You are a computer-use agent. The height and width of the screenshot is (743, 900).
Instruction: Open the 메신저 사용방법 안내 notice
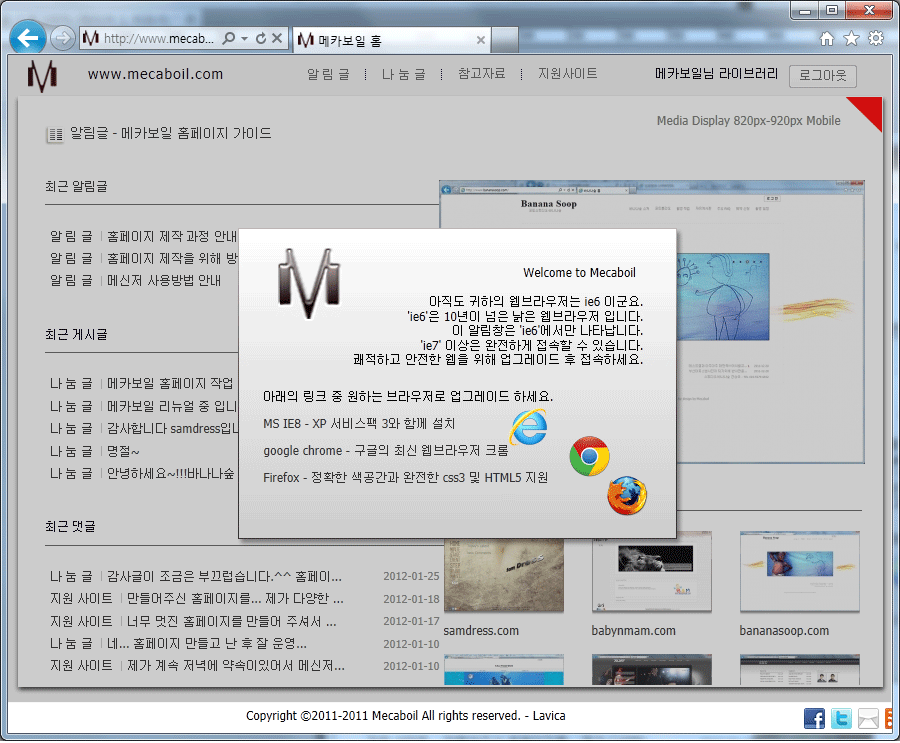pos(164,281)
